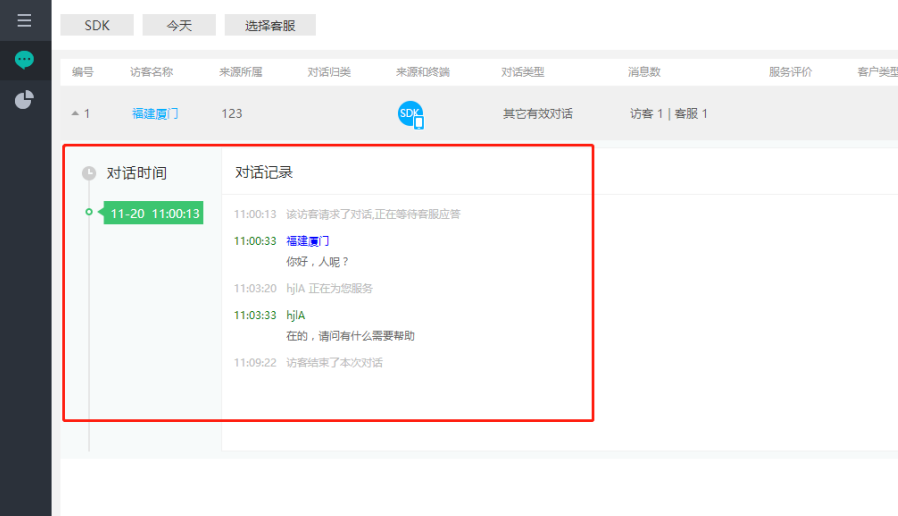Click the 对话记录 panel heading
This screenshot has height=516, width=898.
[264, 173]
